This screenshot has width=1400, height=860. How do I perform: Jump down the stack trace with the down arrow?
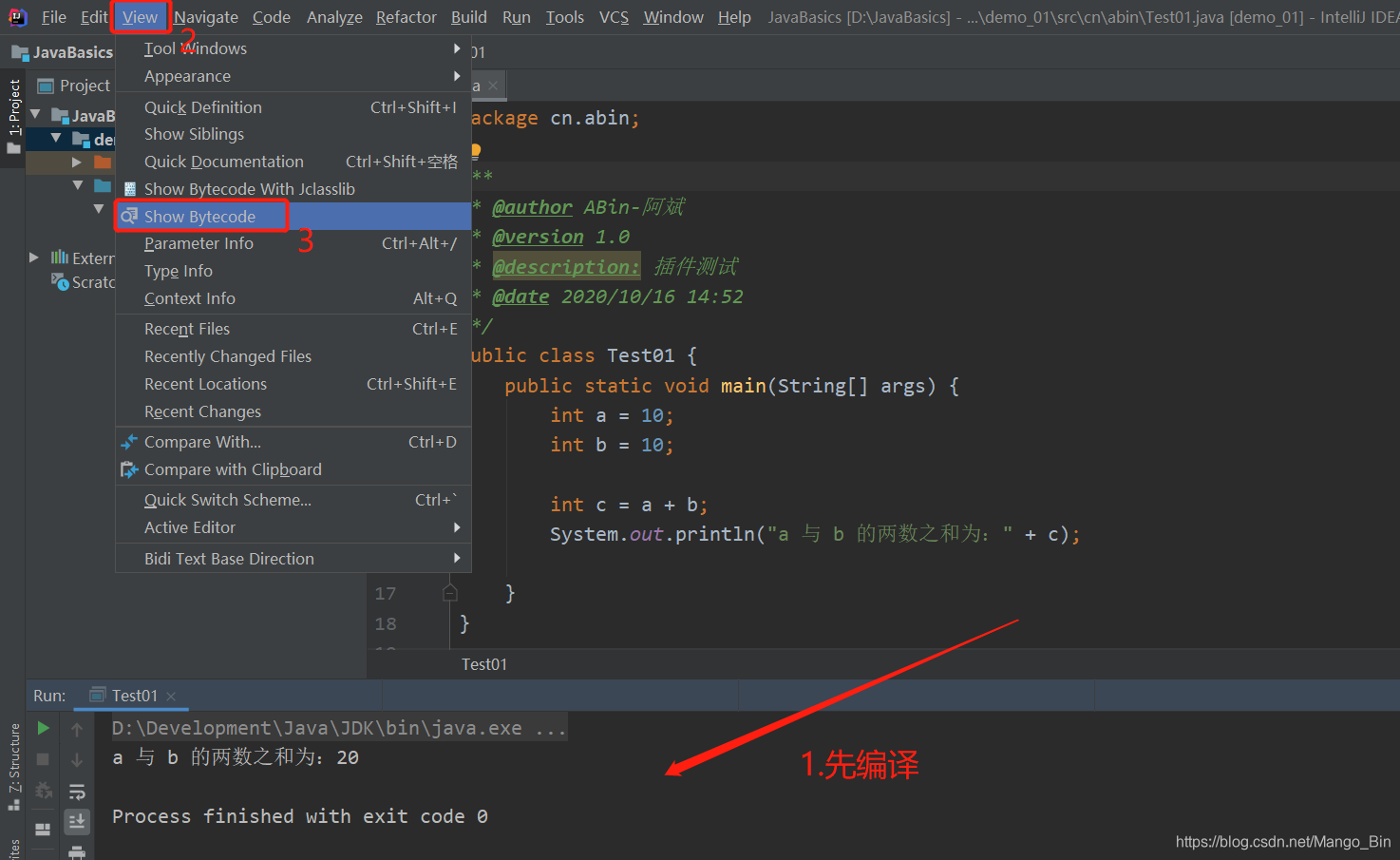click(77, 759)
